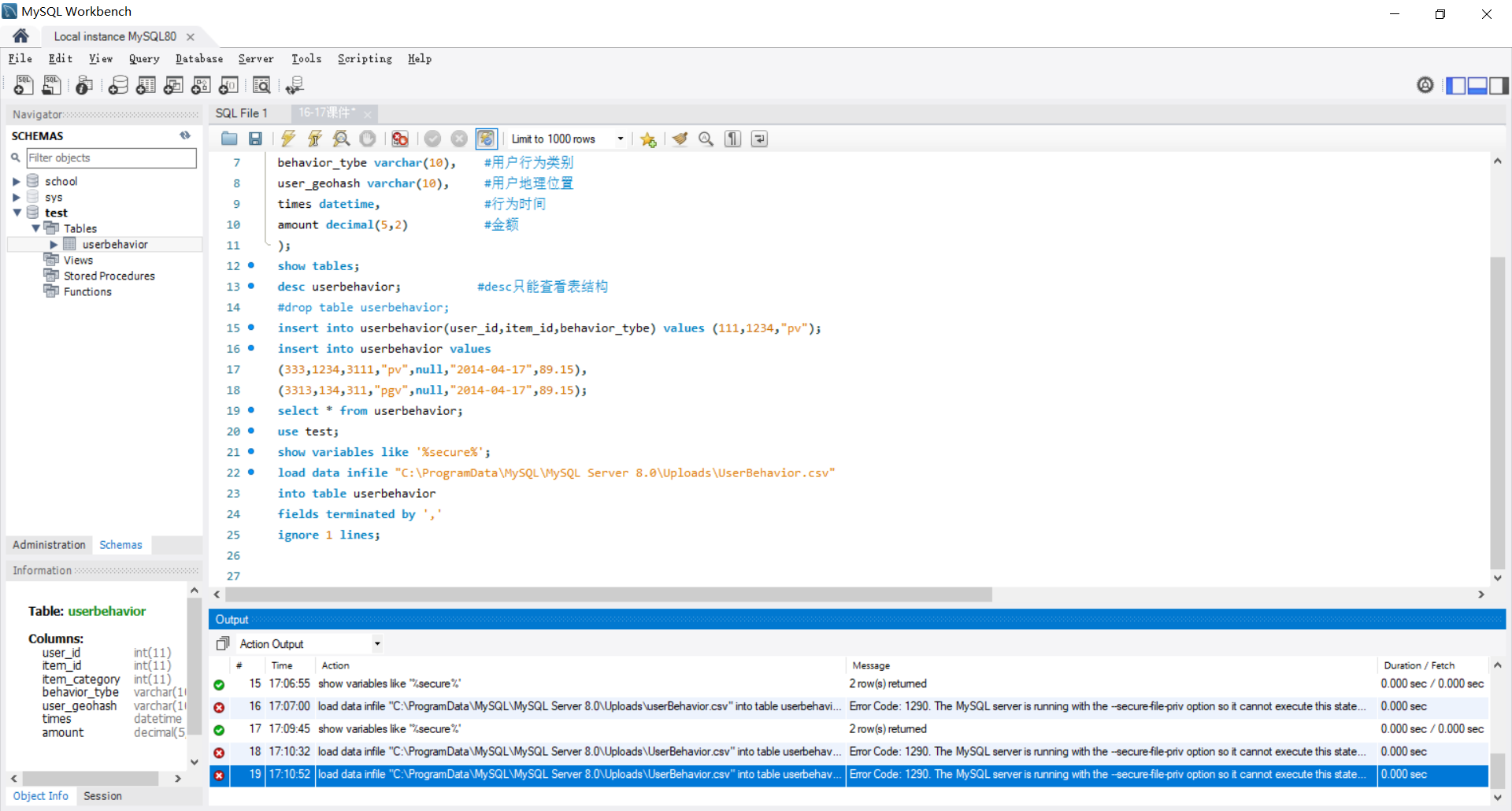1512x811 pixels.
Task: Close the 16-17课件 editor tab
Action: (367, 113)
